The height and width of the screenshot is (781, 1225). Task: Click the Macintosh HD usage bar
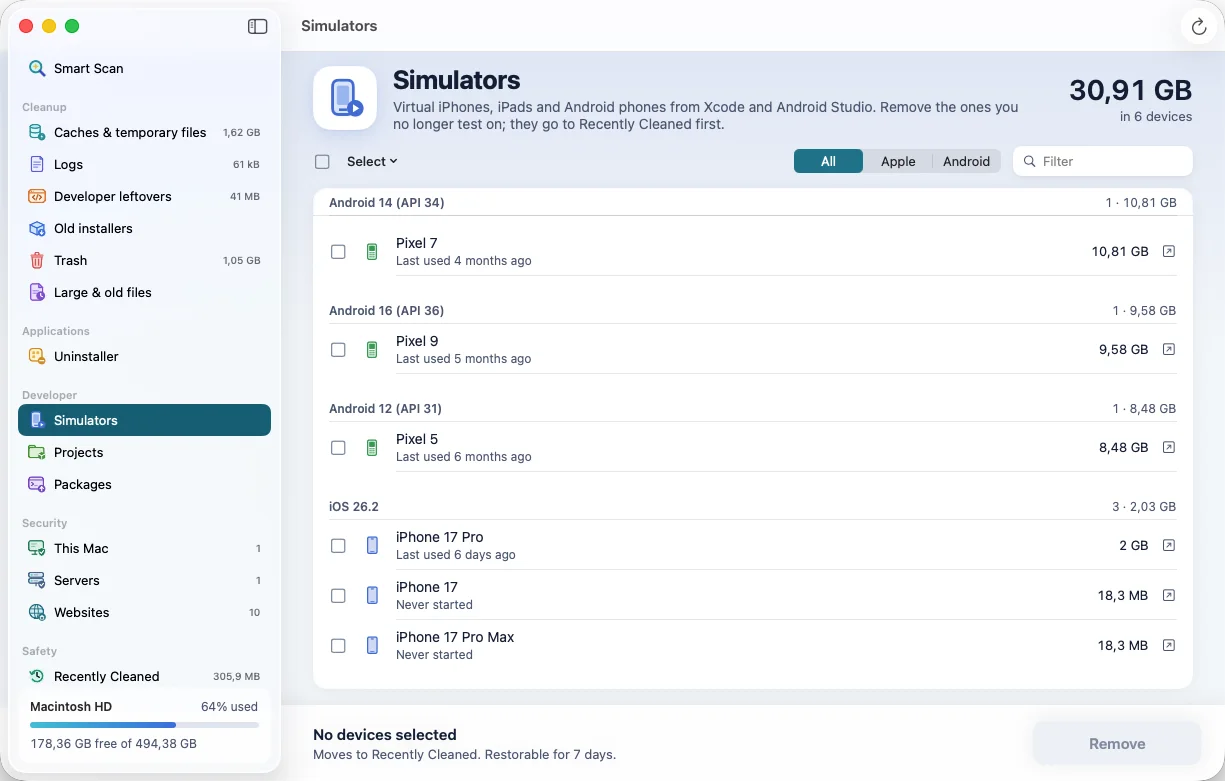click(x=144, y=725)
